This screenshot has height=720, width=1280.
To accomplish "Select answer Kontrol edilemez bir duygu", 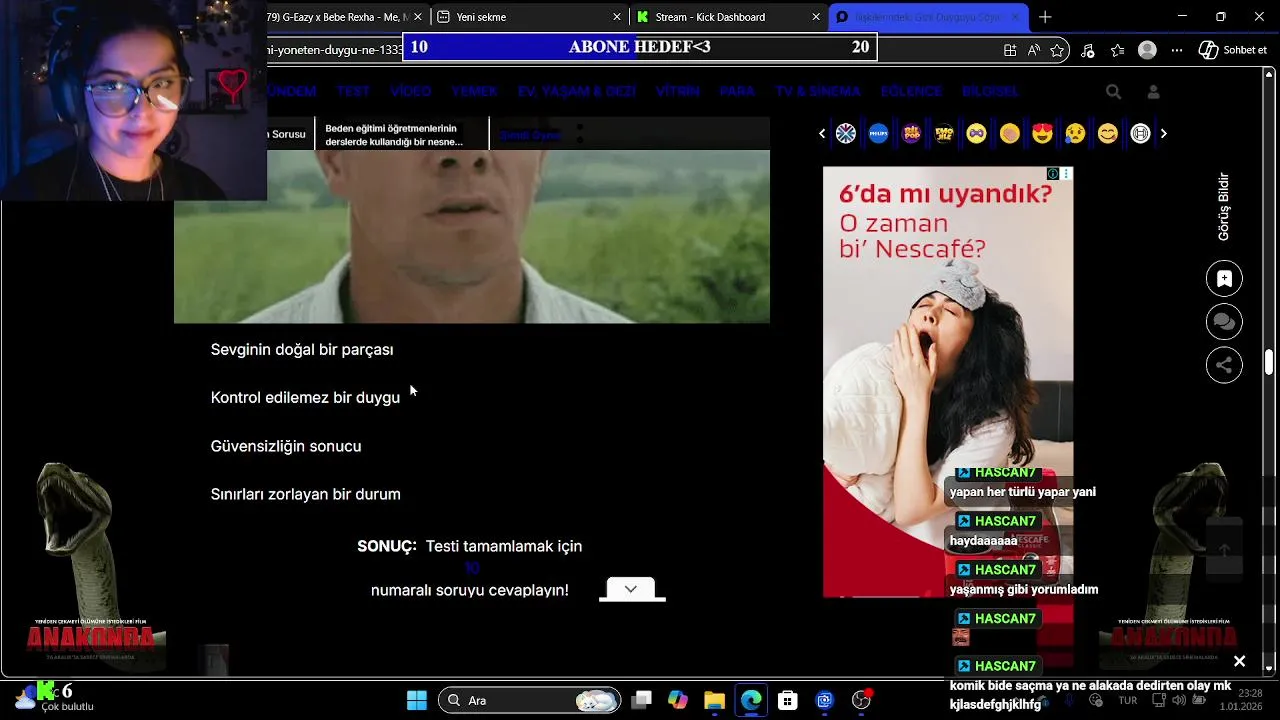I will (x=305, y=398).
